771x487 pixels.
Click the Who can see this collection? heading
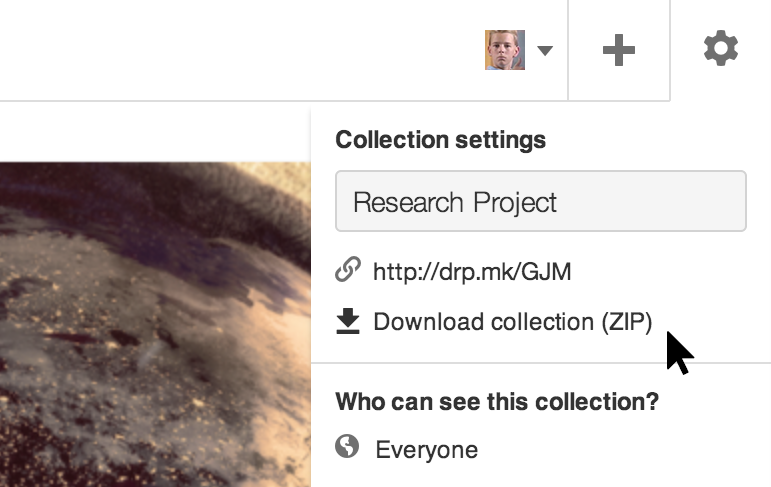pyautogui.click(x=497, y=401)
